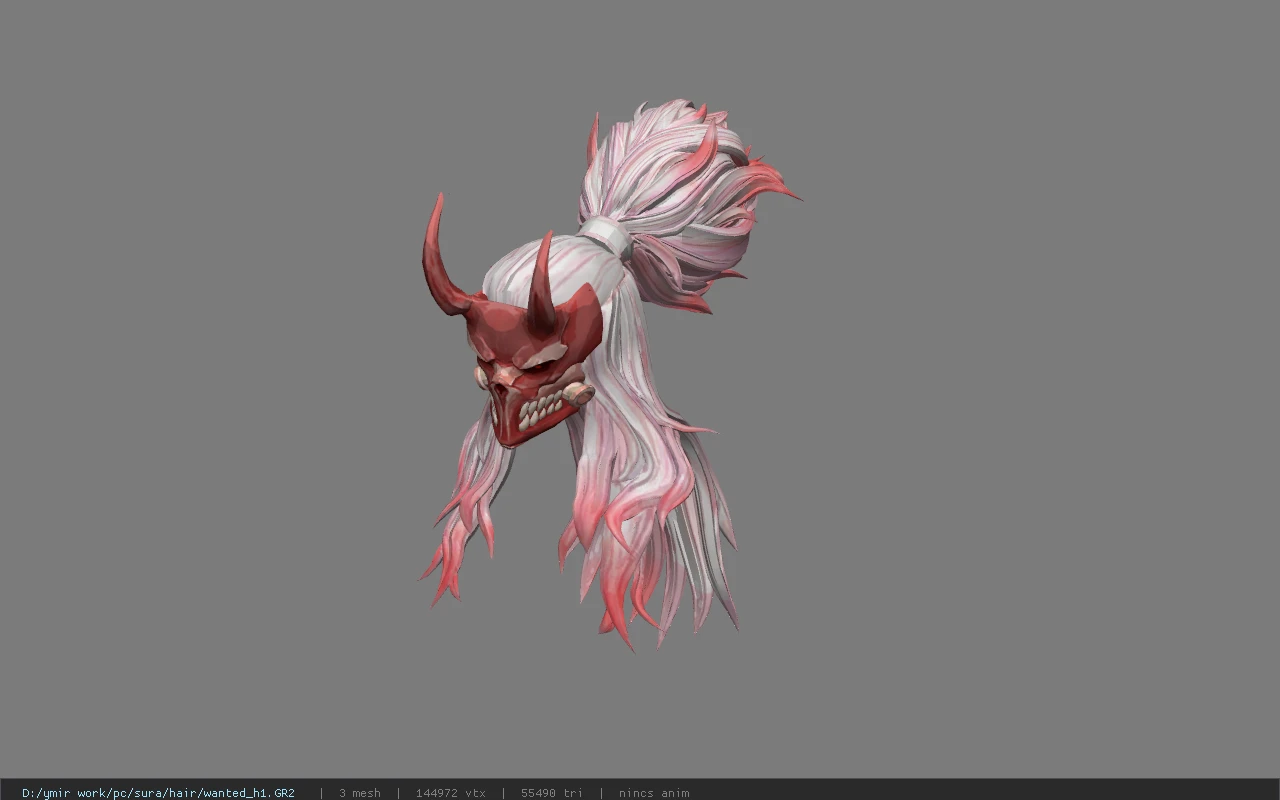
Task: Click the '3 mesh' status entry
Action: coord(359,793)
